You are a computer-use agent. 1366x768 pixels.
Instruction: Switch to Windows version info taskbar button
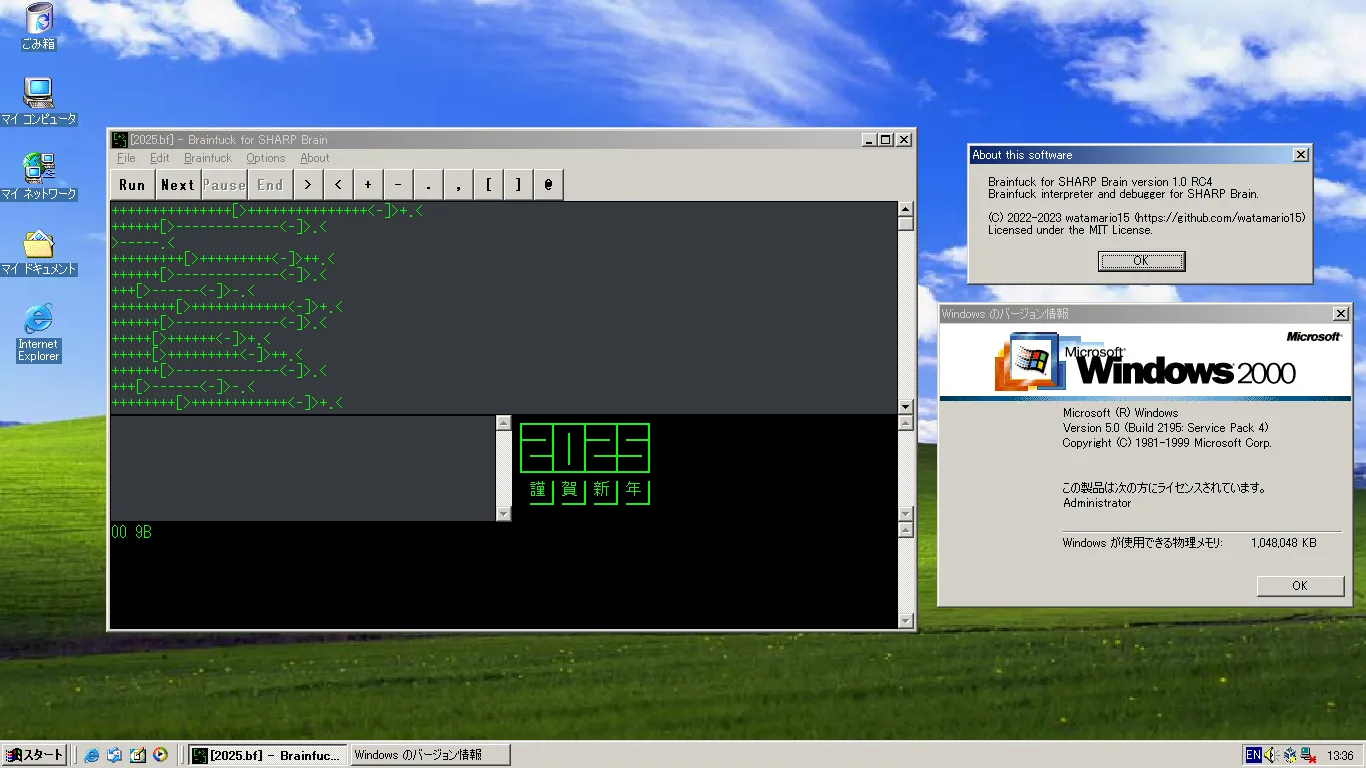point(430,755)
